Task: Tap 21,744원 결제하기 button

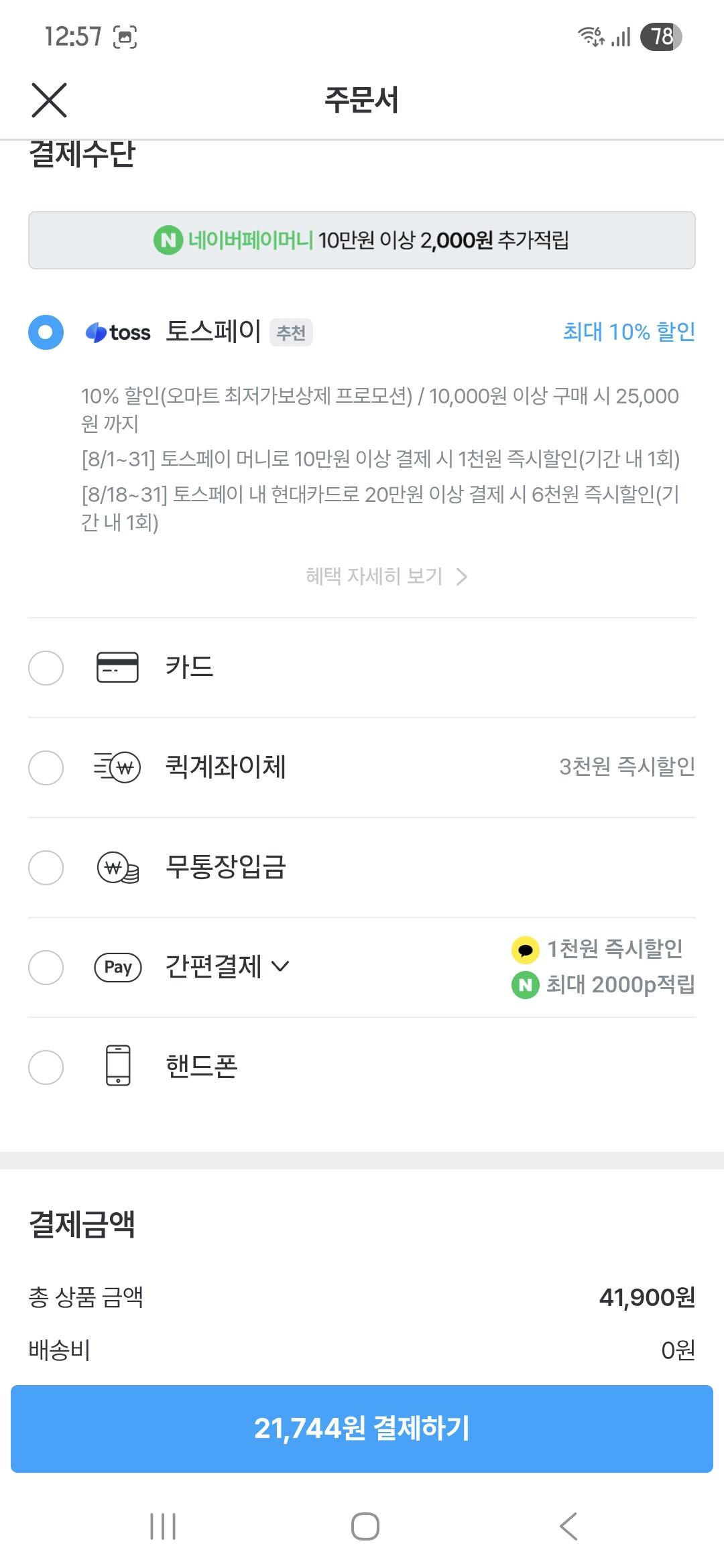Action: 362,1429
